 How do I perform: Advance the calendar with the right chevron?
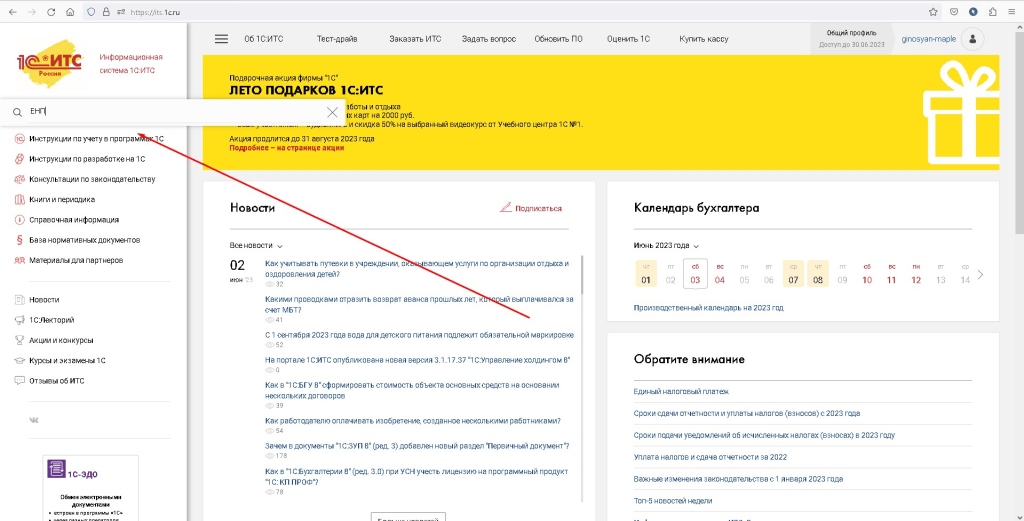(980, 274)
